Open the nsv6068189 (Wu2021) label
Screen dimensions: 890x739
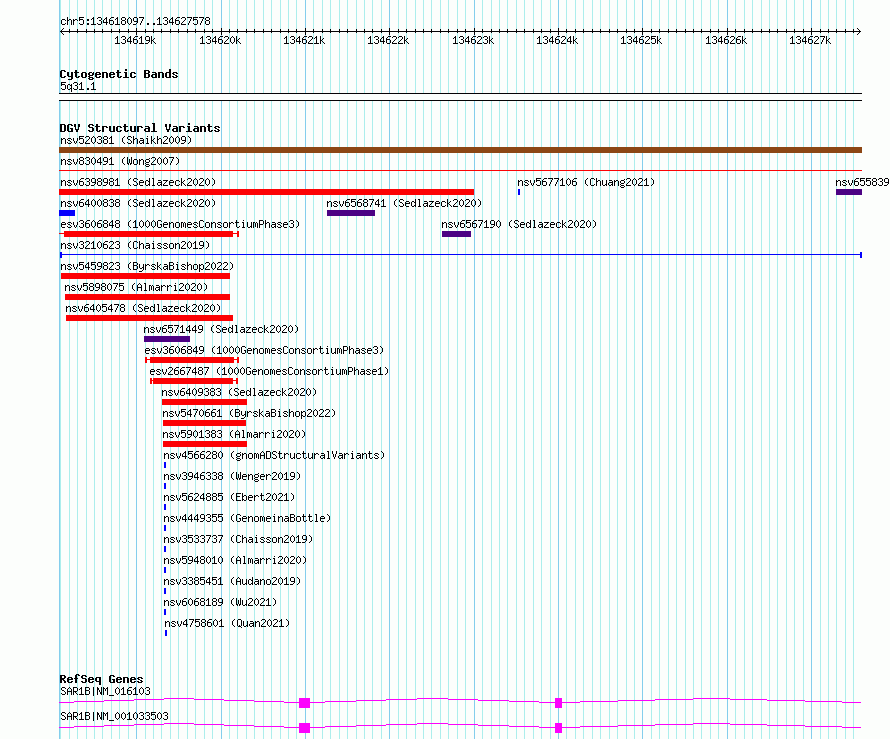[x=220, y=602]
